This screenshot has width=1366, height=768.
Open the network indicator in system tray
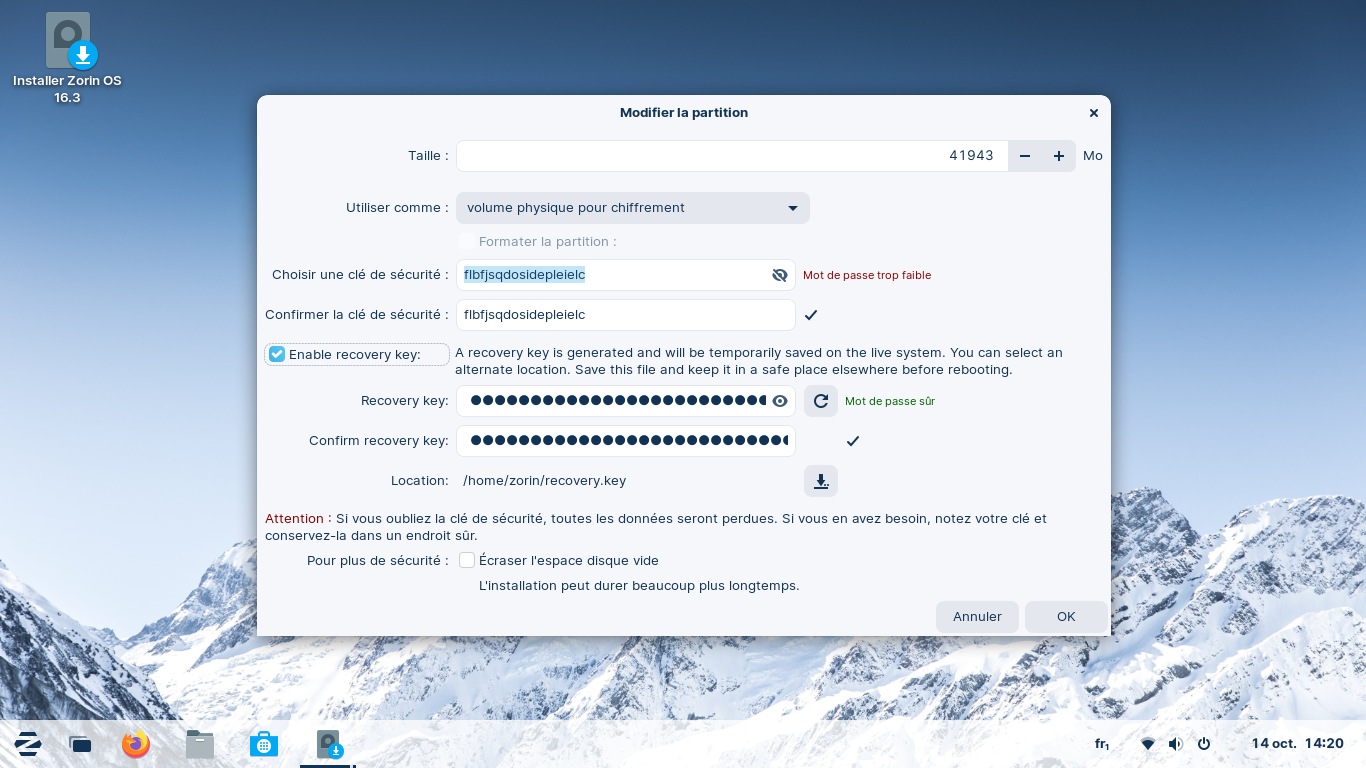(1148, 744)
